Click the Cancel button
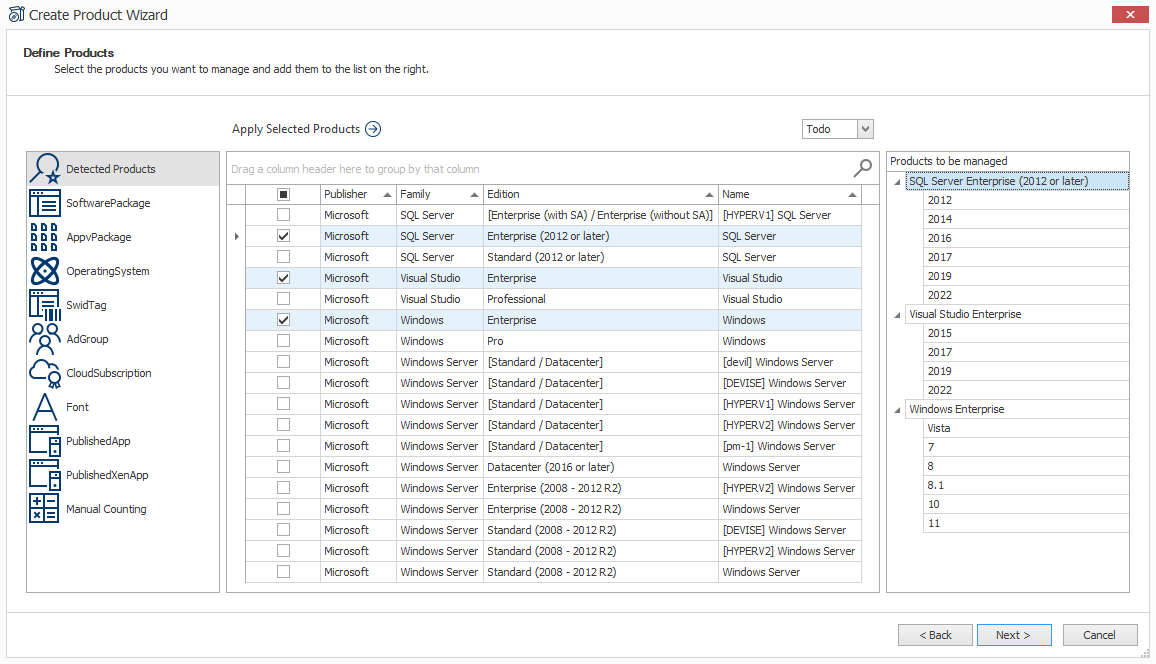Screen dimensions: 1156x664 (x=1099, y=635)
